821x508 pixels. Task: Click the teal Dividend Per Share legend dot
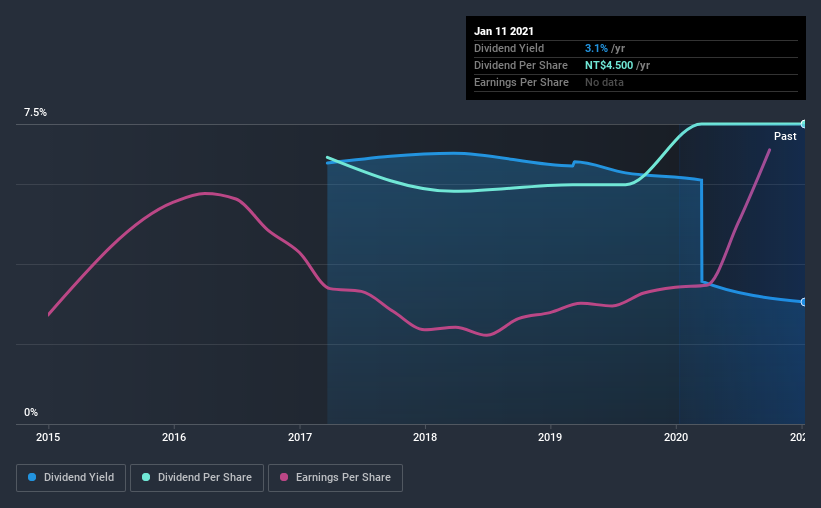click(146, 477)
